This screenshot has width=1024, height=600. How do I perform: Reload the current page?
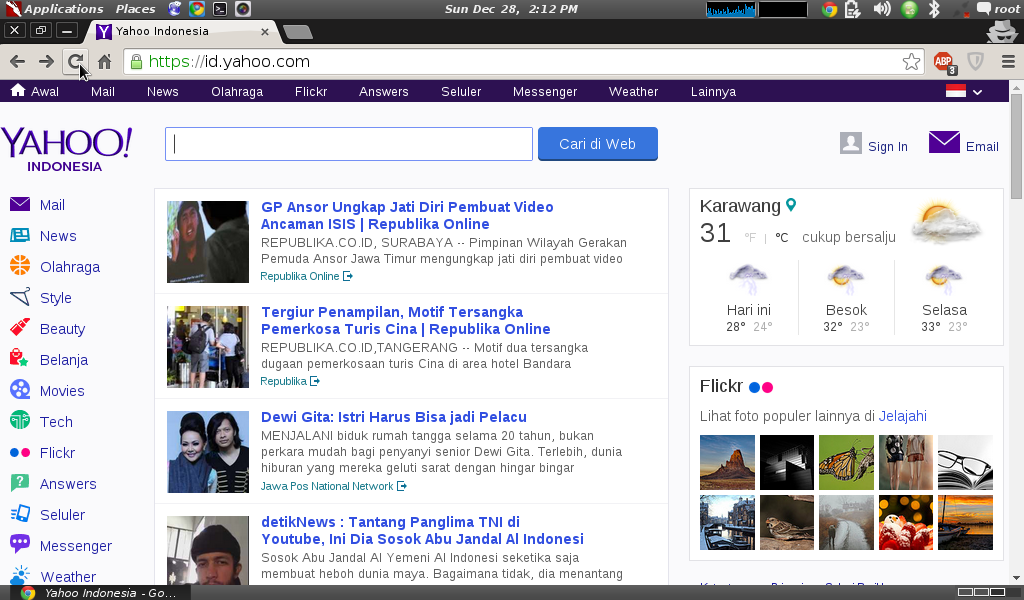pos(76,61)
